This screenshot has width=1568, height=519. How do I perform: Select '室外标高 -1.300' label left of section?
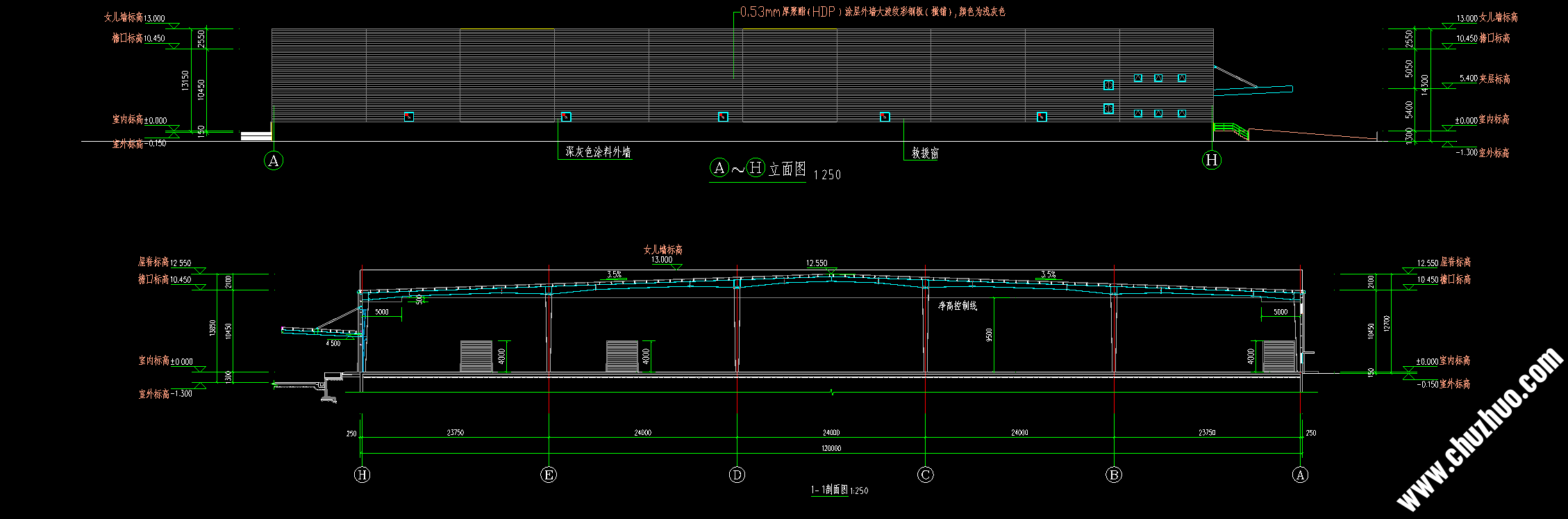[x=165, y=394]
